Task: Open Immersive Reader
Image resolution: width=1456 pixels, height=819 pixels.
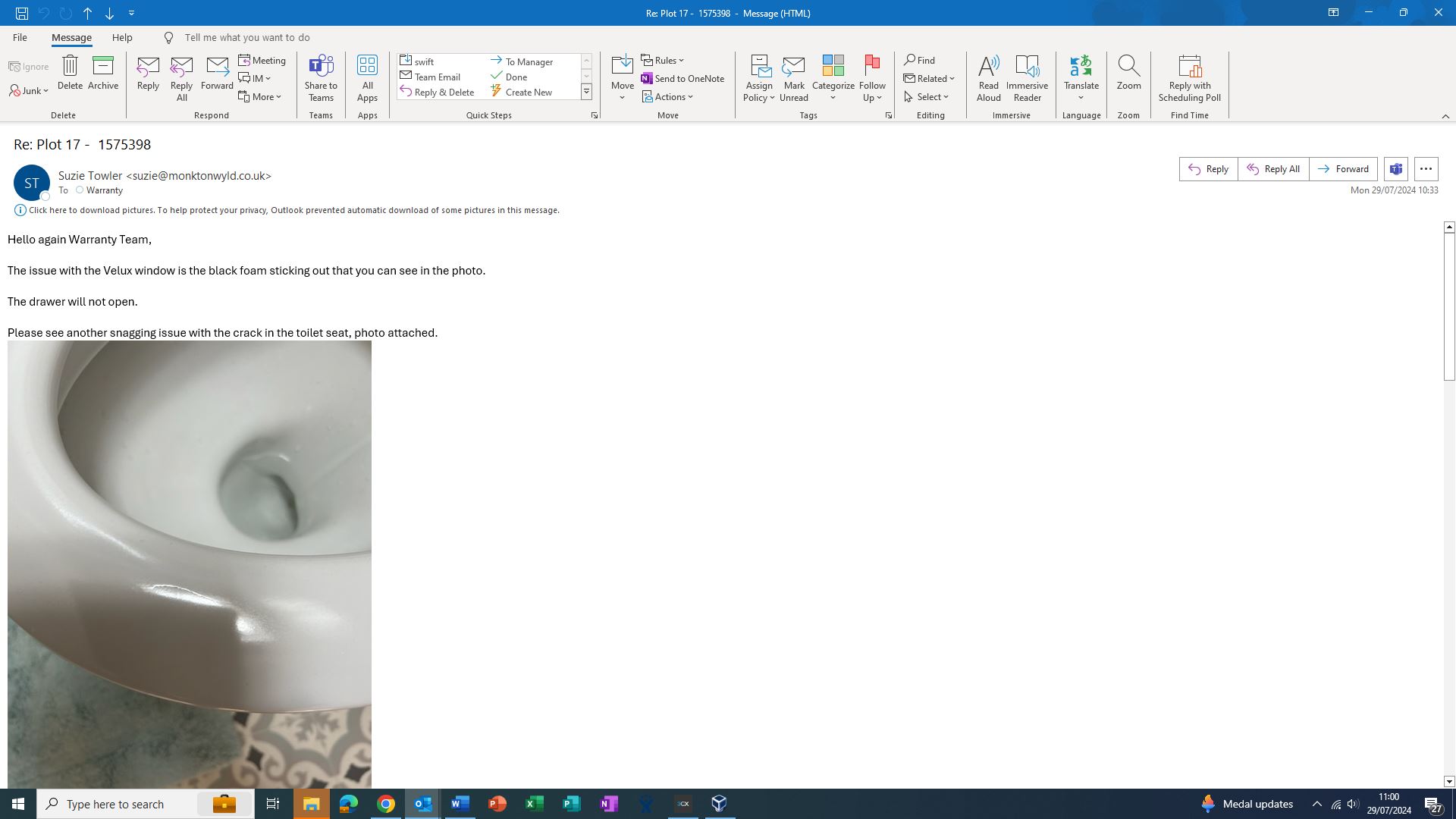Action: click(x=1027, y=67)
